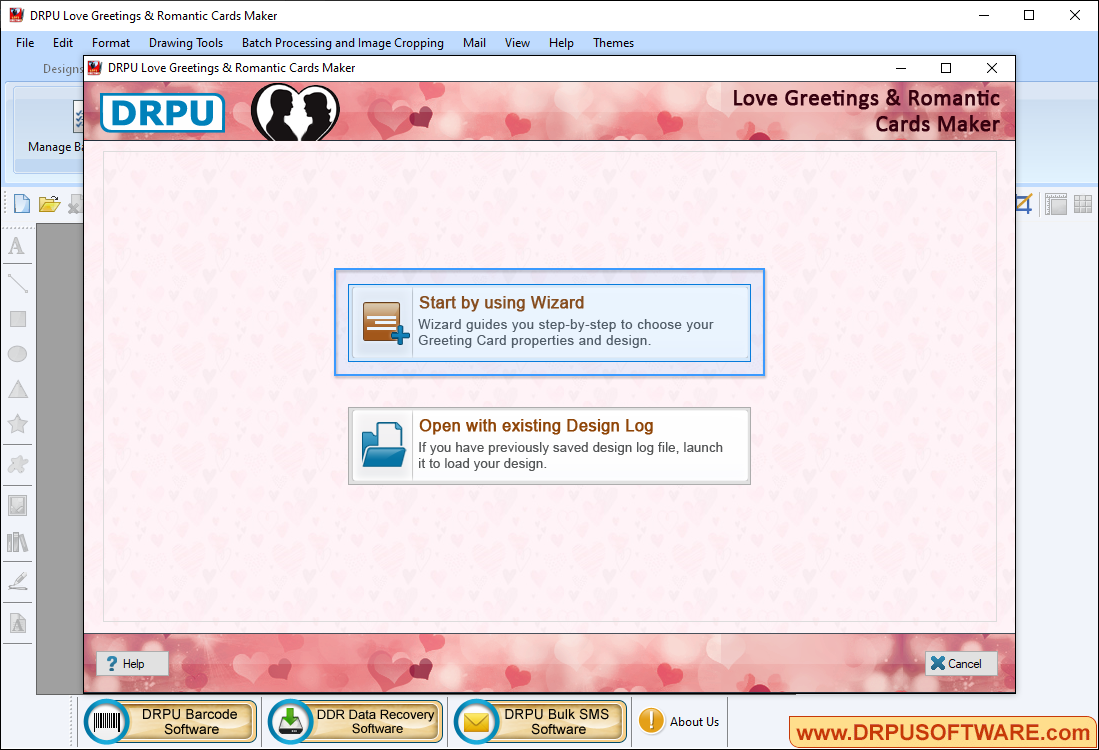The height and width of the screenshot is (750, 1099).
Task: Toggle the grid view icon
Action: tap(1083, 204)
